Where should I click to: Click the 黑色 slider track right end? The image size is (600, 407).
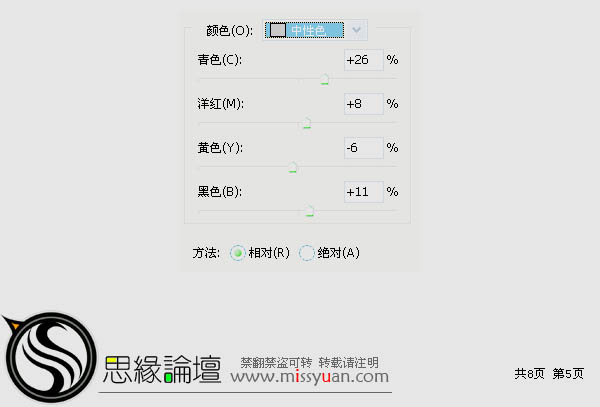point(395,210)
